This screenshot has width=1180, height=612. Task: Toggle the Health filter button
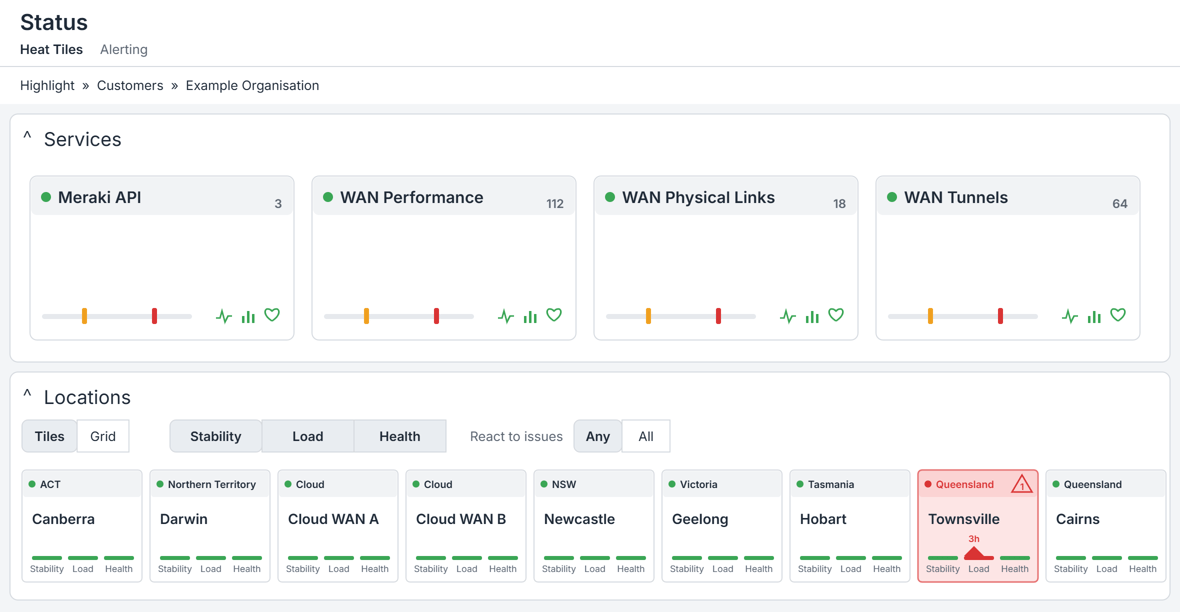400,436
